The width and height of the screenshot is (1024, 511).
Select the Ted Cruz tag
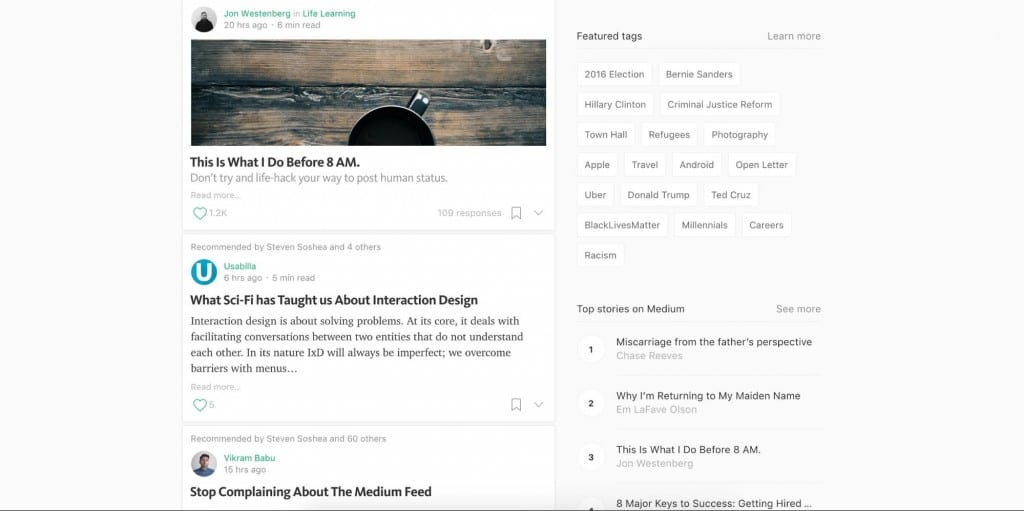pos(731,195)
